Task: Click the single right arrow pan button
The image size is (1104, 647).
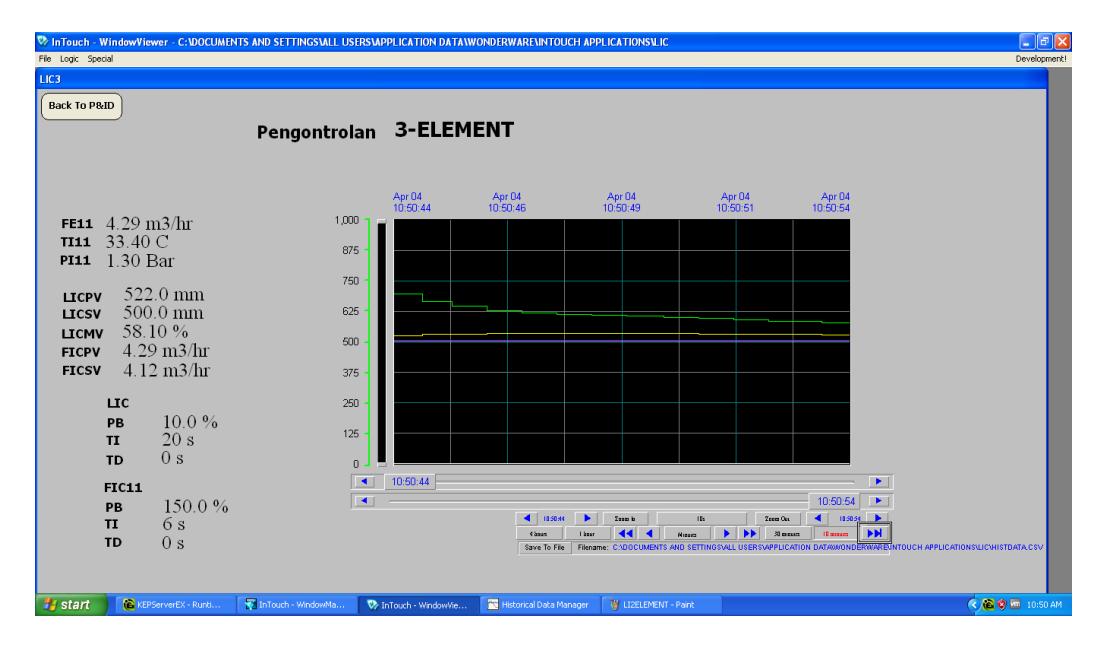Action: click(x=727, y=534)
